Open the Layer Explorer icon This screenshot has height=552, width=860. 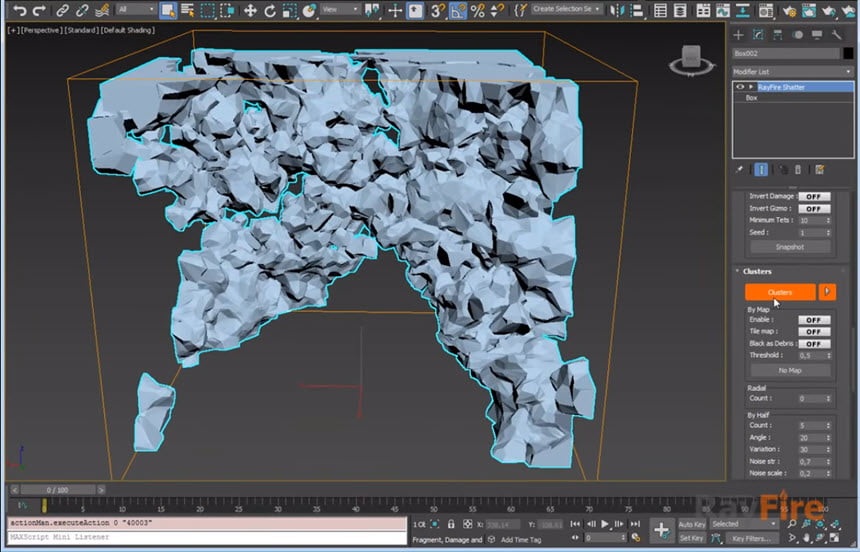click(680, 10)
